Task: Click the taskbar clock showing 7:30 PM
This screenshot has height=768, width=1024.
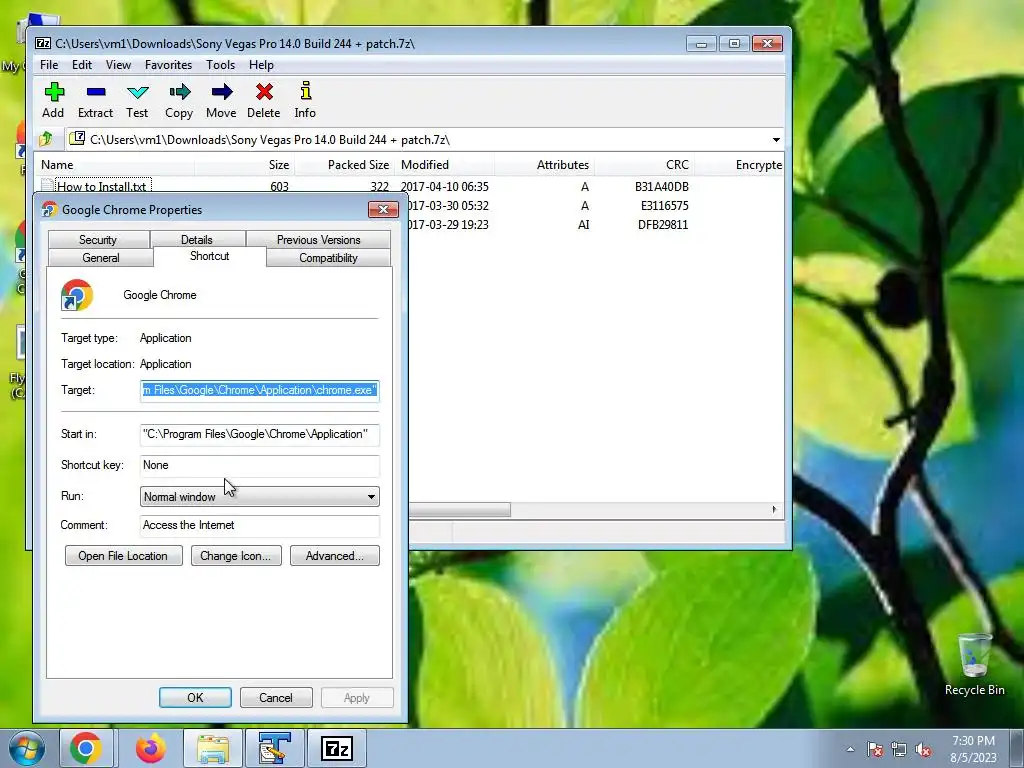Action: pyautogui.click(x=973, y=749)
